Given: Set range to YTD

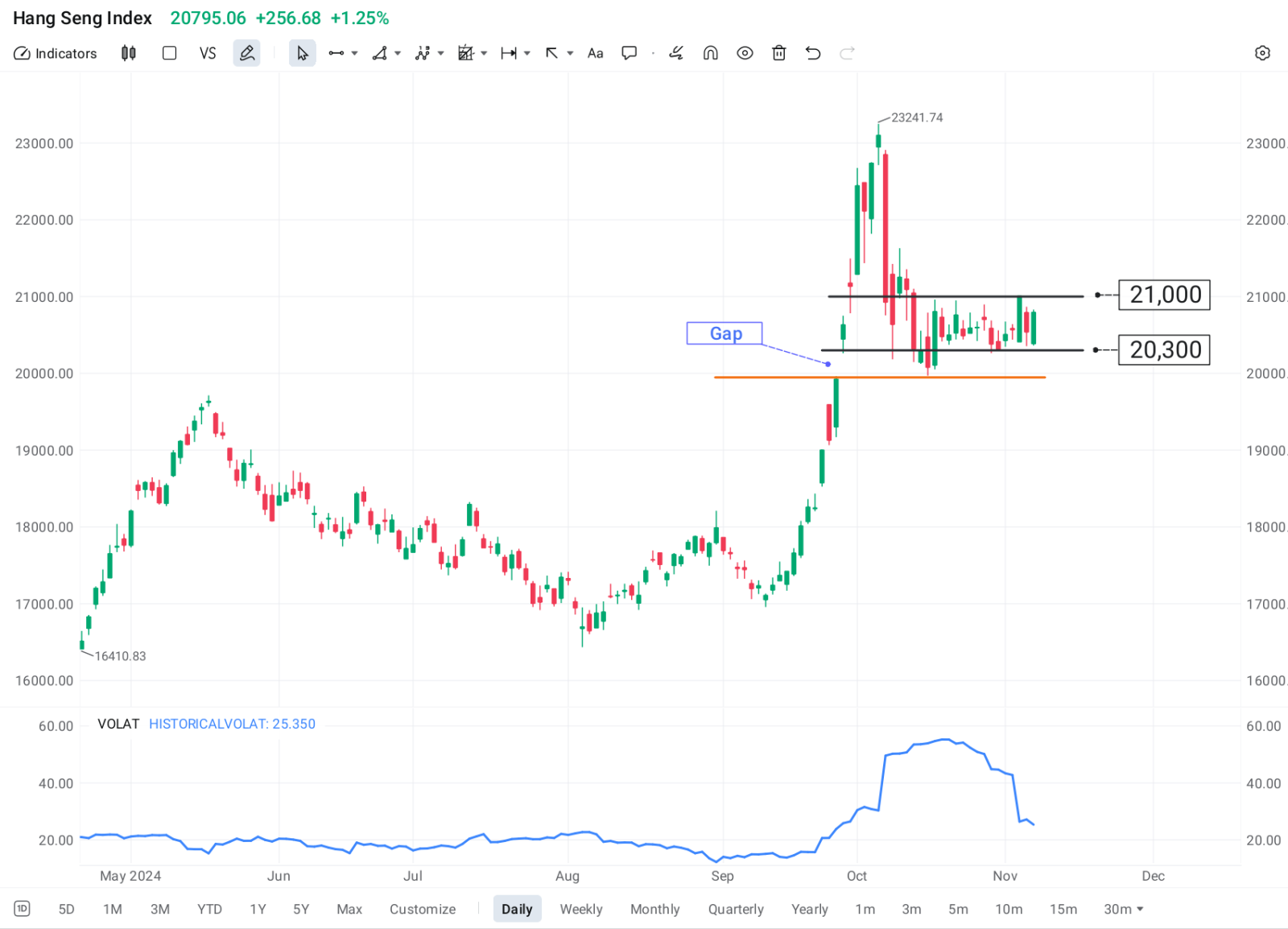Looking at the screenshot, I should point(210,909).
